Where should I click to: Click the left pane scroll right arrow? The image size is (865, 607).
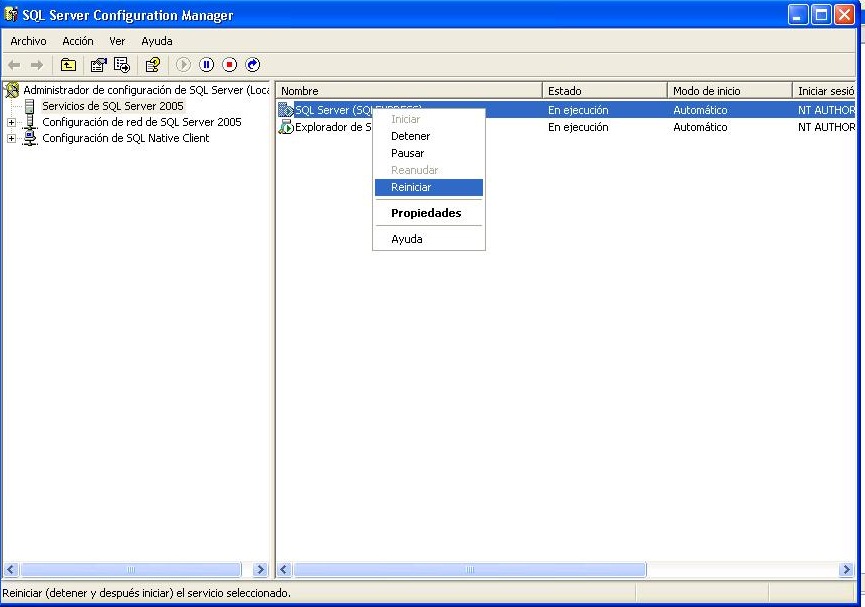(x=260, y=569)
